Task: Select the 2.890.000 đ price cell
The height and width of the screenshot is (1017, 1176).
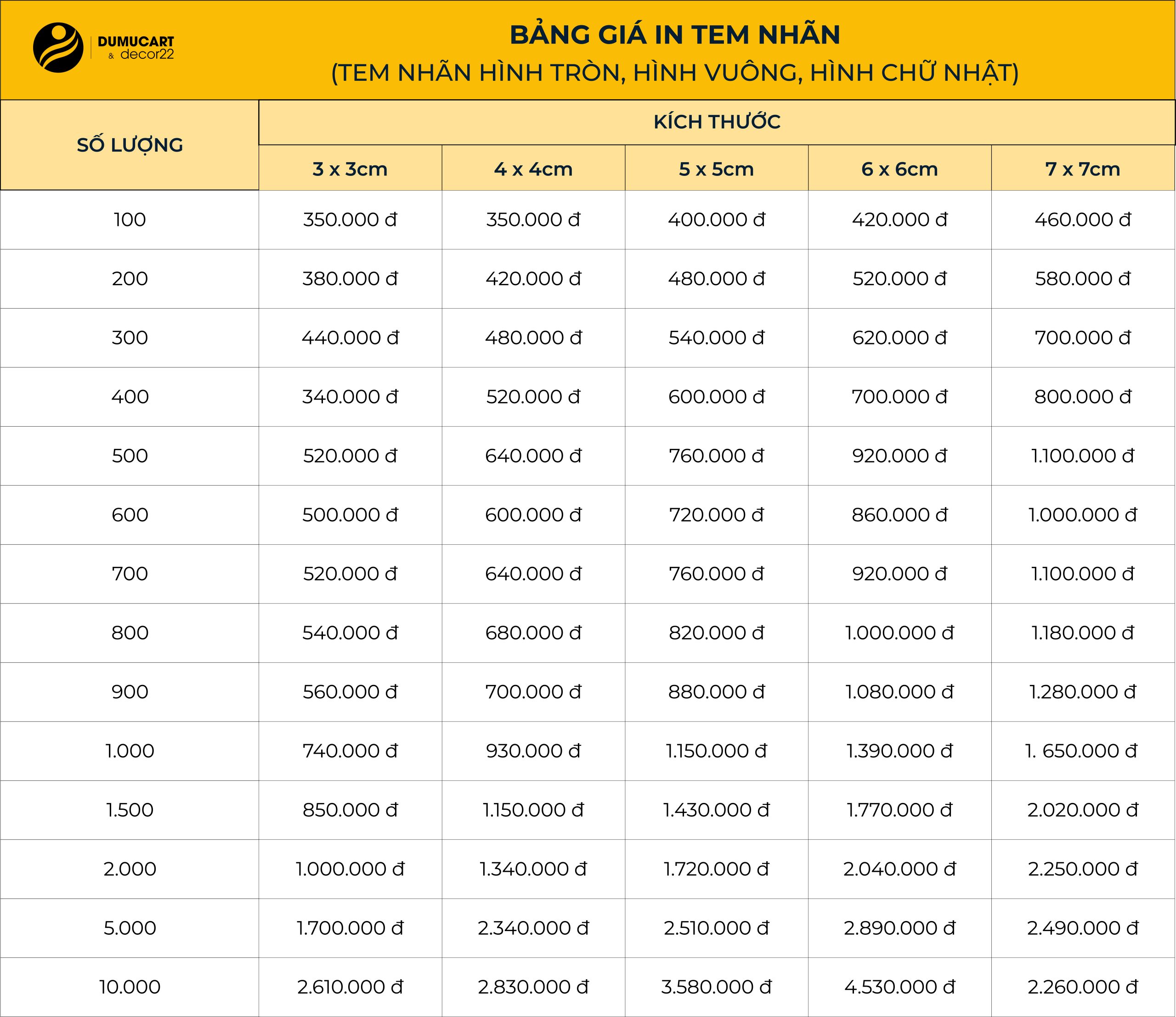Action: 899,928
